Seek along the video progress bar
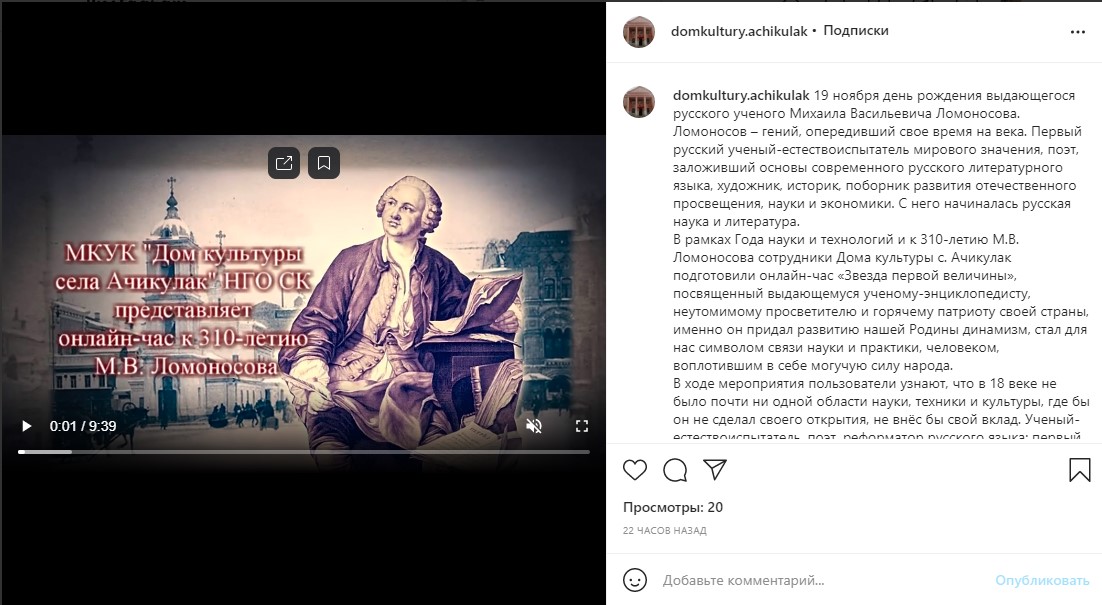This screenshot has width=1102, height=605. point(304,452)
